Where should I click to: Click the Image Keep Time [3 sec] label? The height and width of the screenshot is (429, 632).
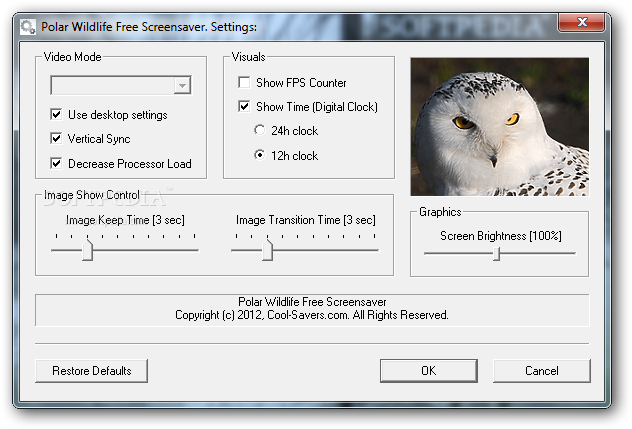(x=125, y=220)
